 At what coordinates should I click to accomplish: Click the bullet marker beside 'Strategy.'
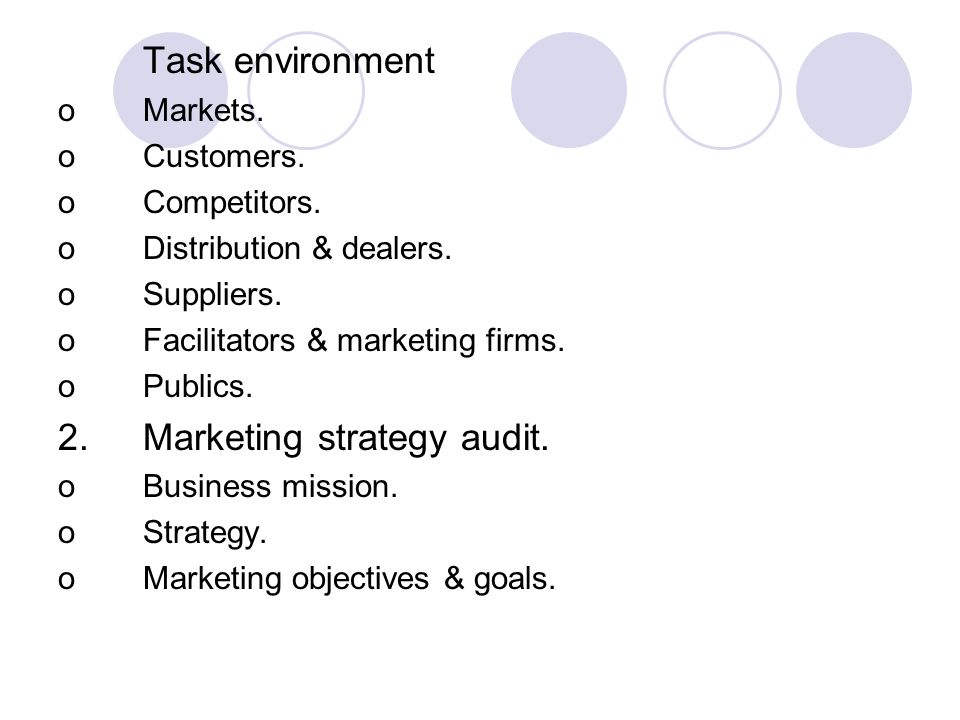66,534
